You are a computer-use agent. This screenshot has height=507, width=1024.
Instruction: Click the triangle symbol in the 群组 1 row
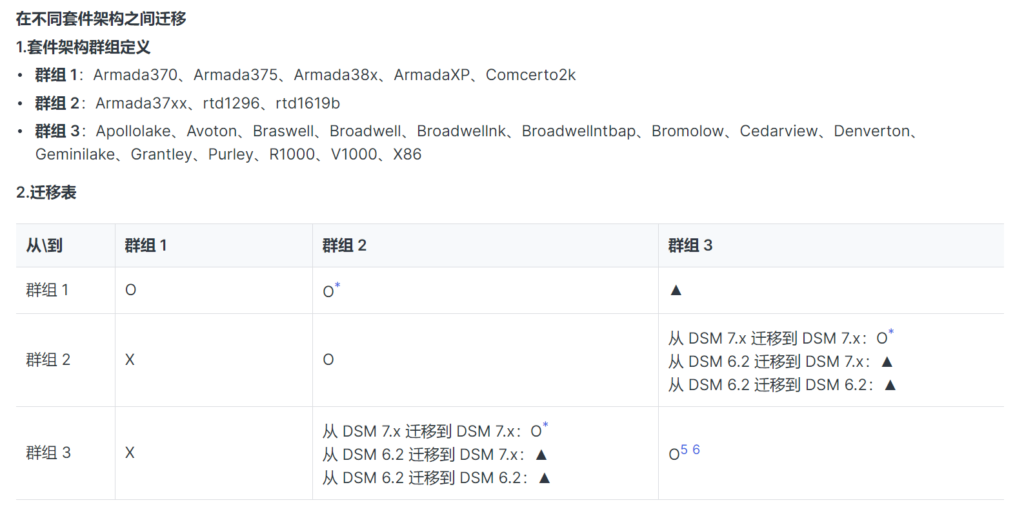675,290
